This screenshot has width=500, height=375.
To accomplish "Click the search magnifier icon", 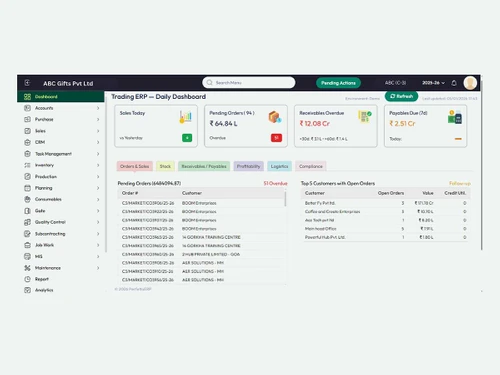I will pyautogui.click(x=209, y=83).
